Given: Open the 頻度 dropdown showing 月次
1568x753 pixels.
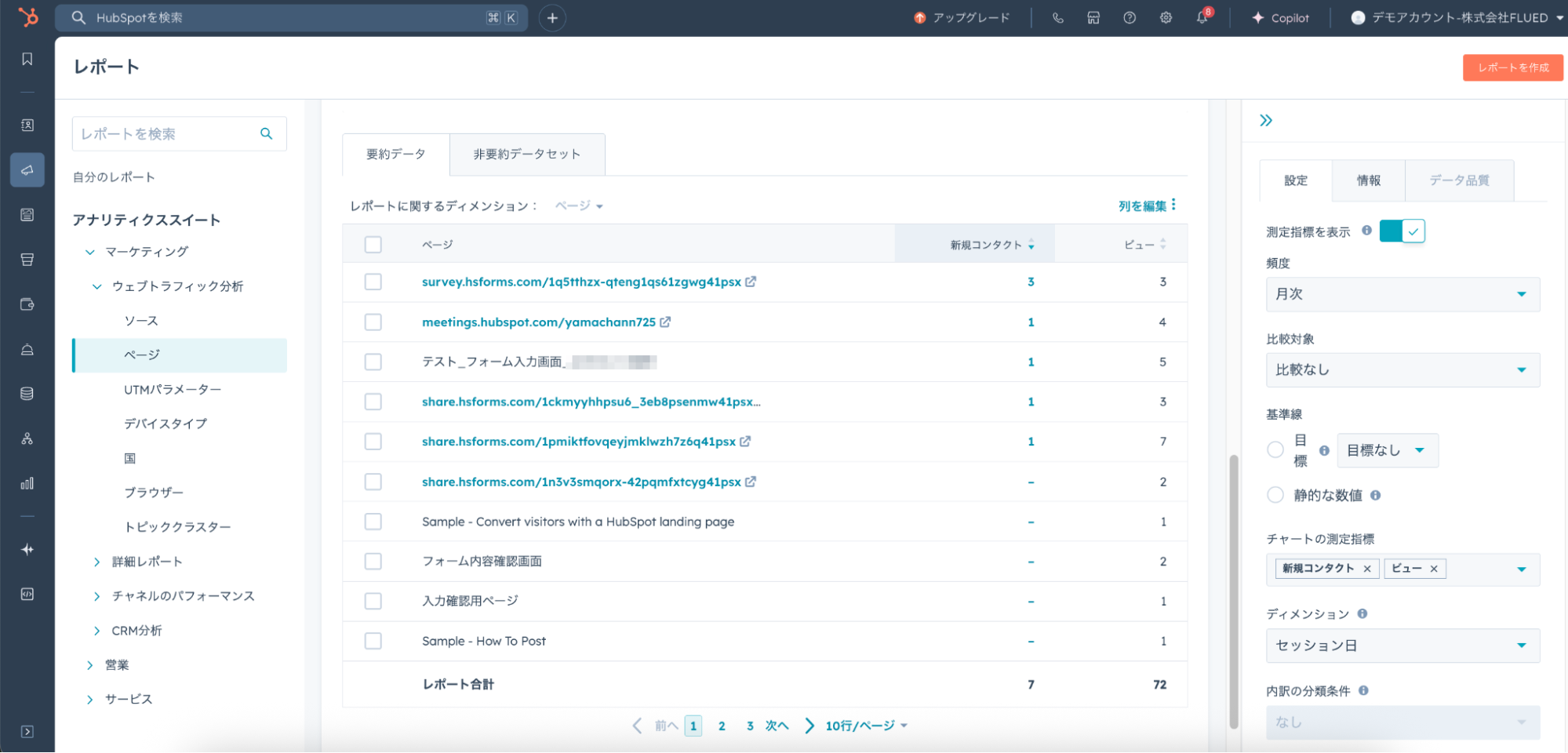Looking at the screenshot, I should tap(1402, 294).
